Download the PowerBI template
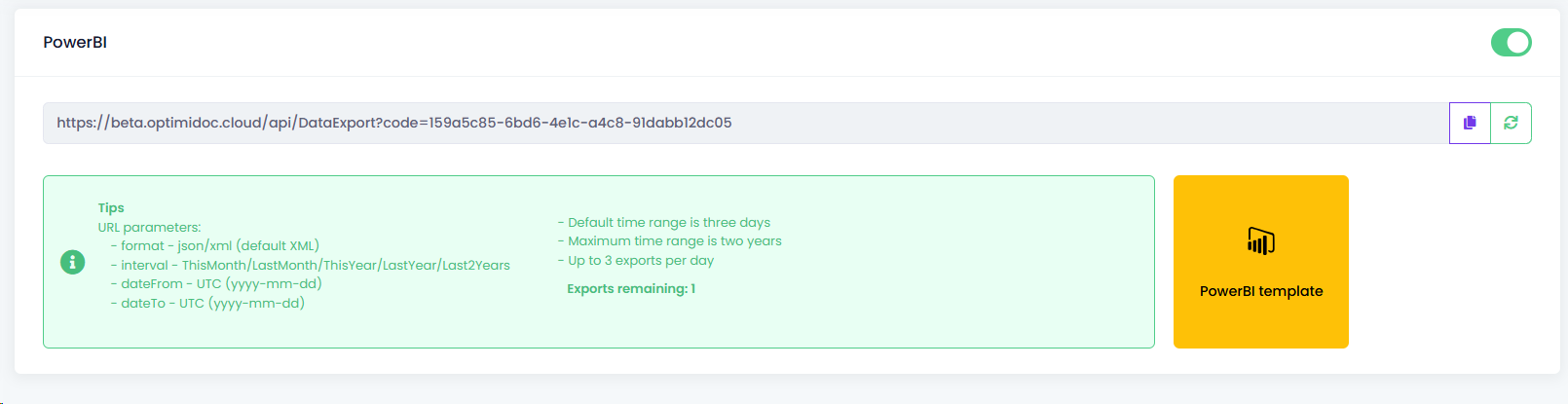The image size is (1568, 404). point(1261,291)
